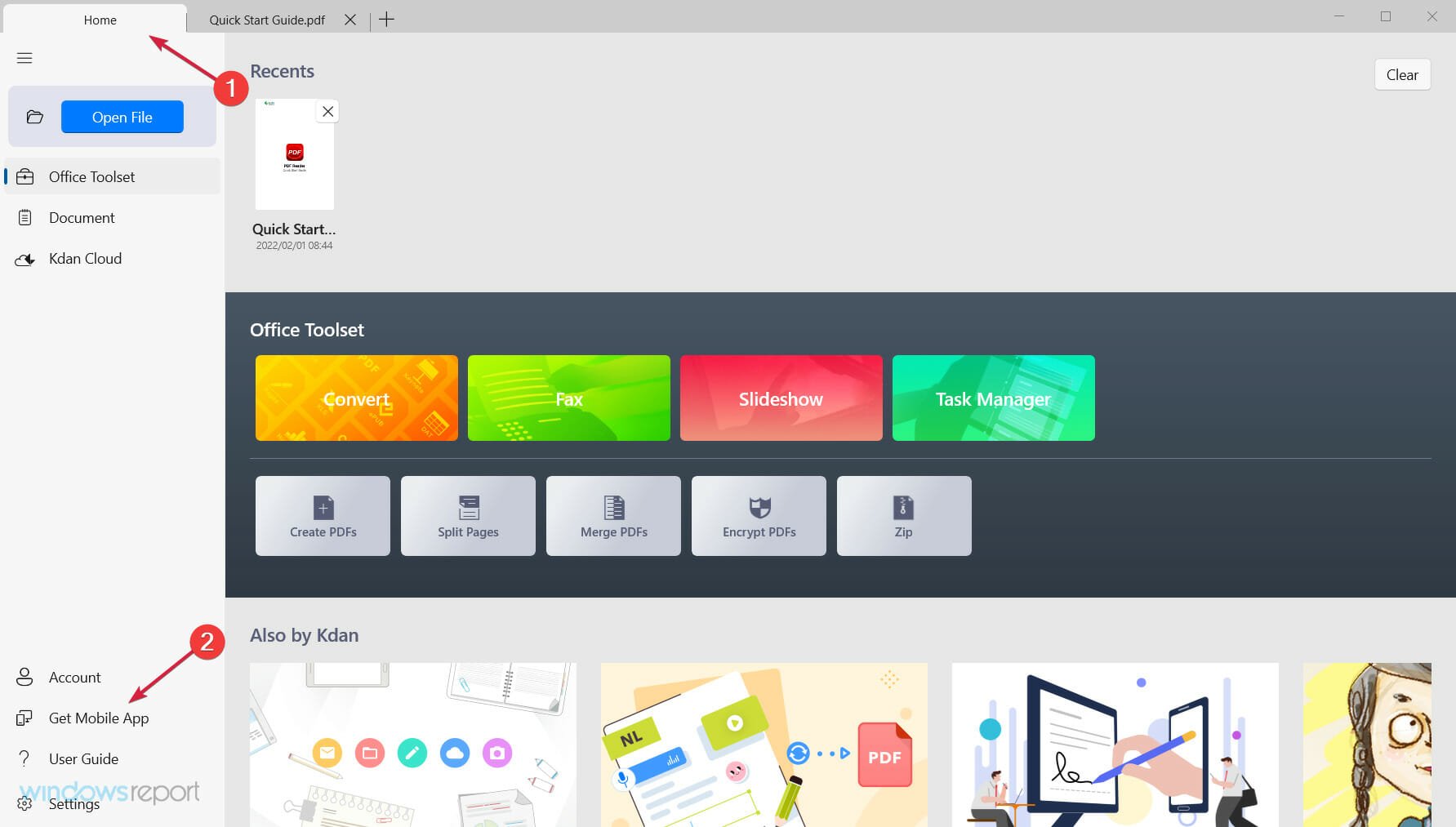
Task: Close the Quick Start Guide.pdf tab
Action: point(350,20)
